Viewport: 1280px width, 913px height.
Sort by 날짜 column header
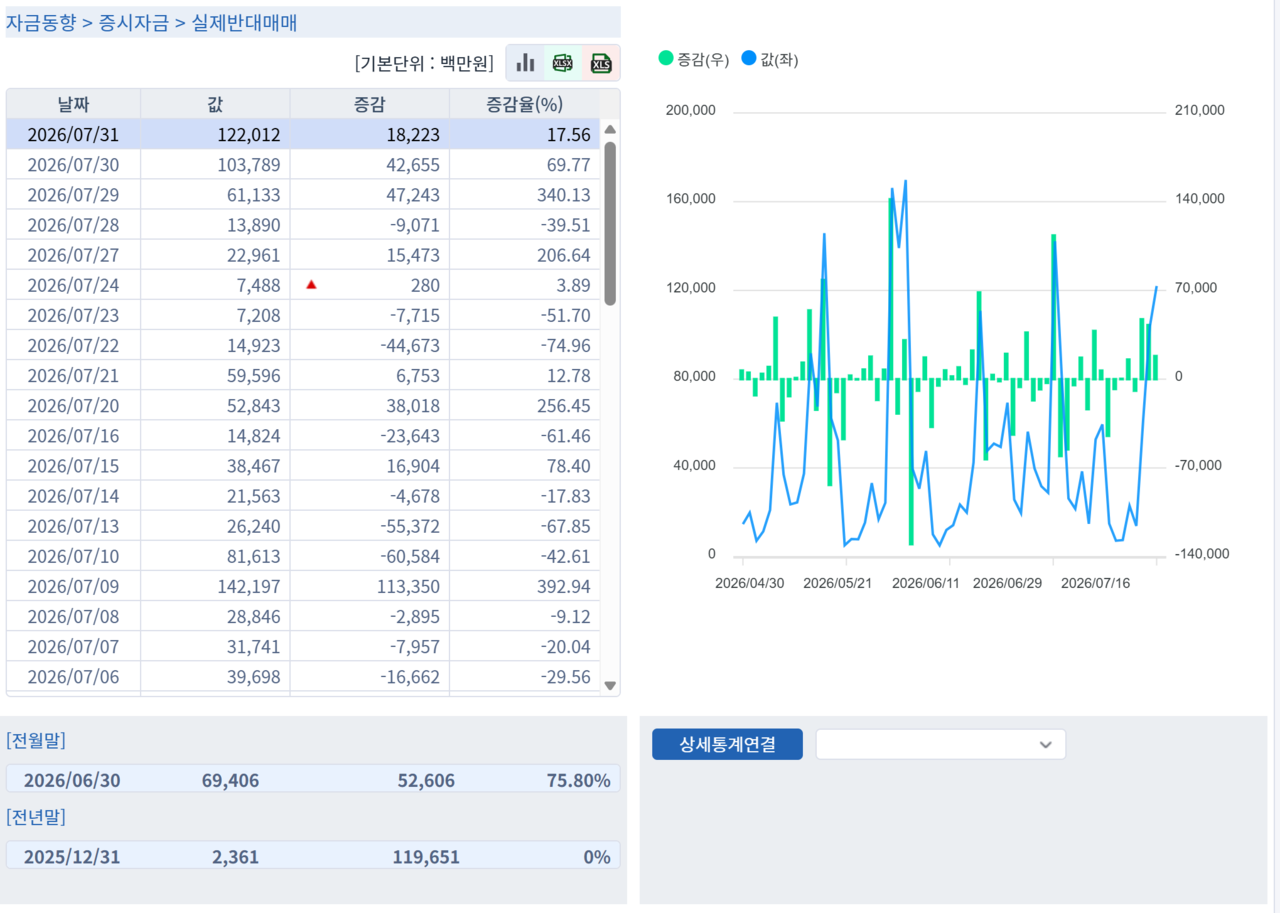tap(73, 103)
